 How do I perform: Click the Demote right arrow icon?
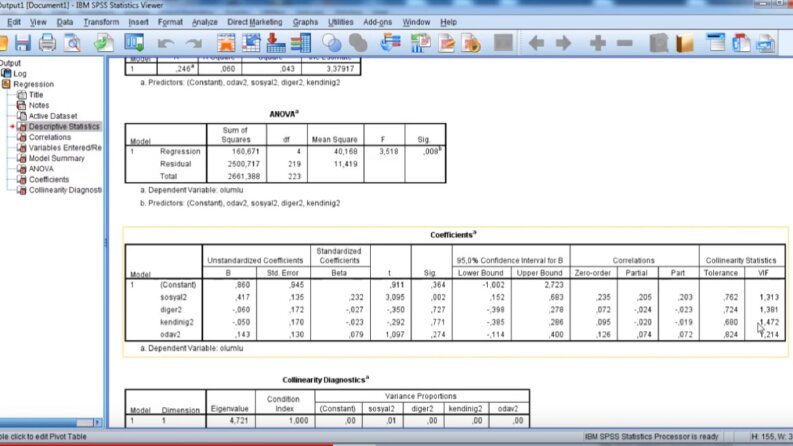(563, 43)
